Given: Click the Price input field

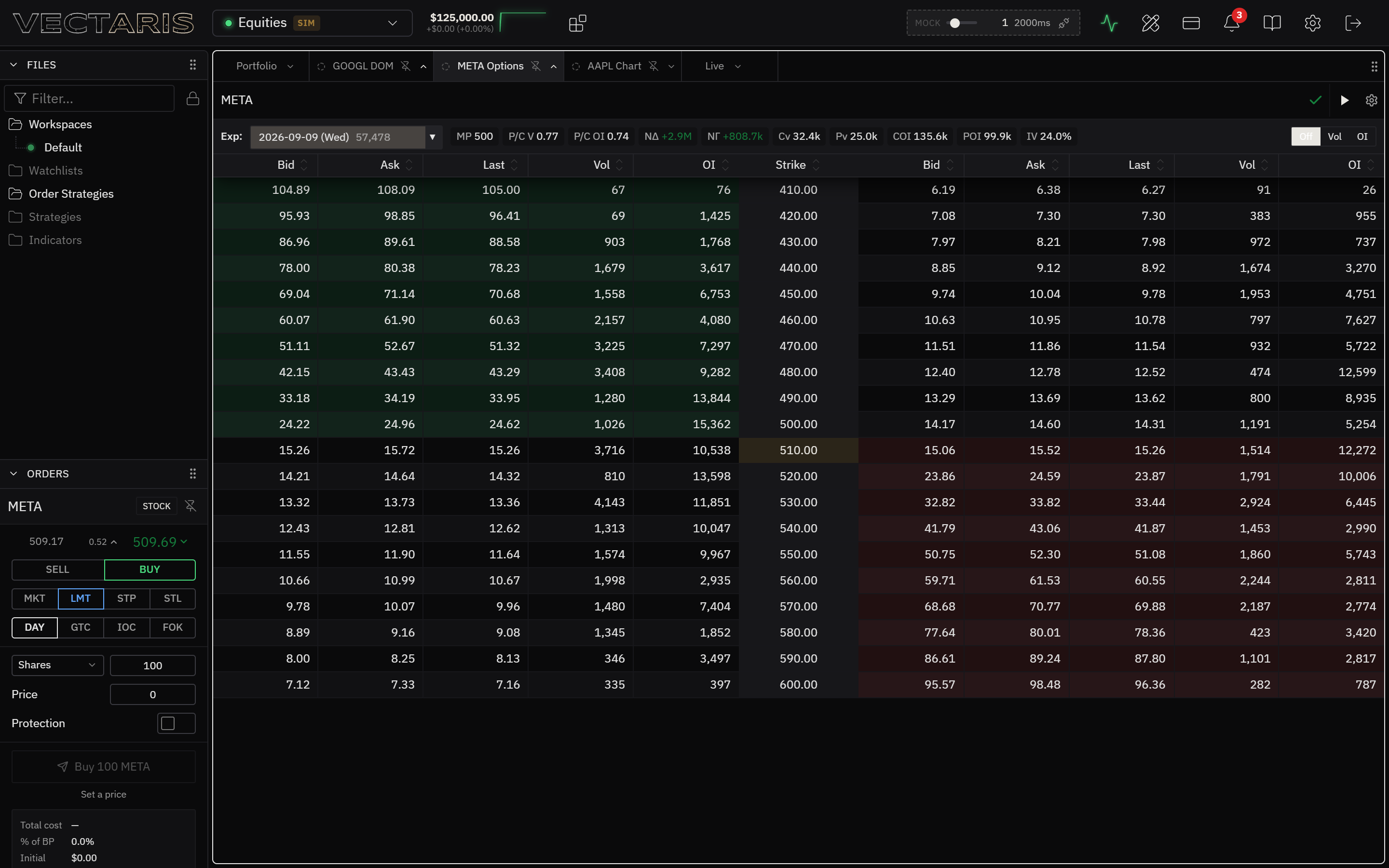Looking at the screenshot, I should 153,694.
